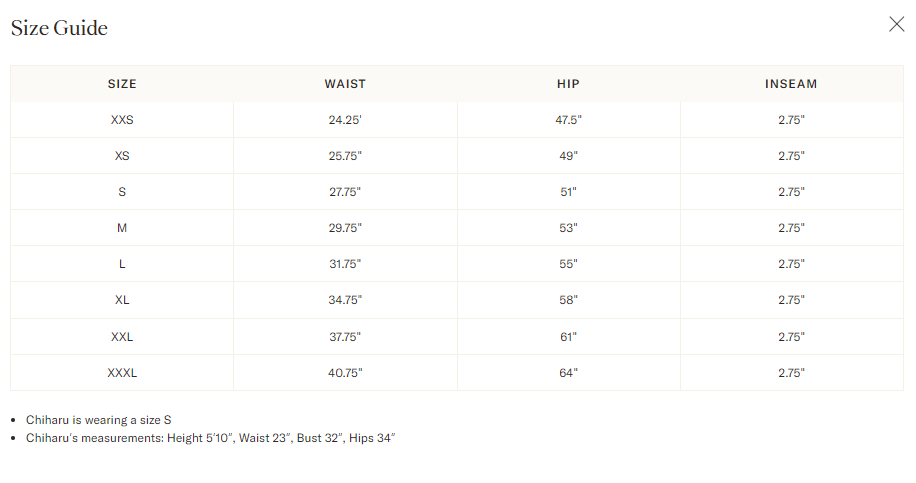Image resolution: width=916 pixels, height=483 pixels.
Task: Click the 29.75" waist measurement
Action: click(x=345, y=228)
